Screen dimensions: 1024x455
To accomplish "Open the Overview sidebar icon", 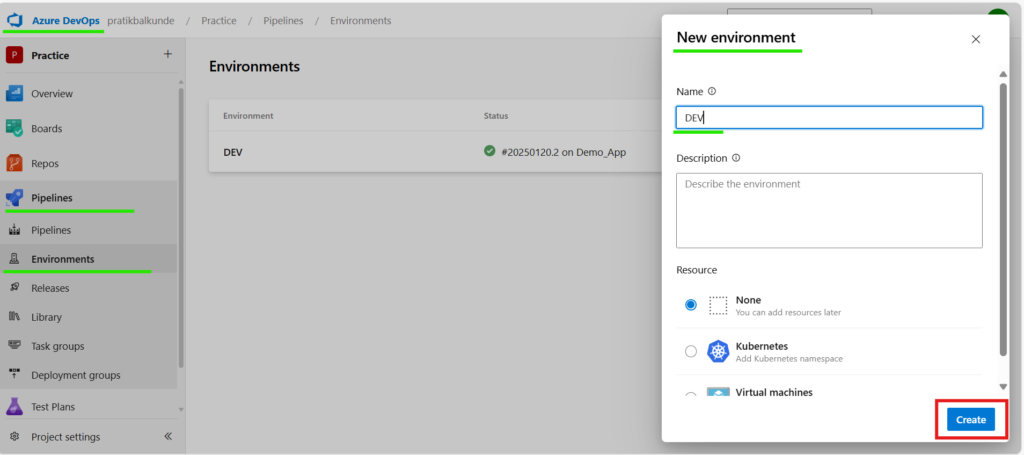I will tap(14, 93).
